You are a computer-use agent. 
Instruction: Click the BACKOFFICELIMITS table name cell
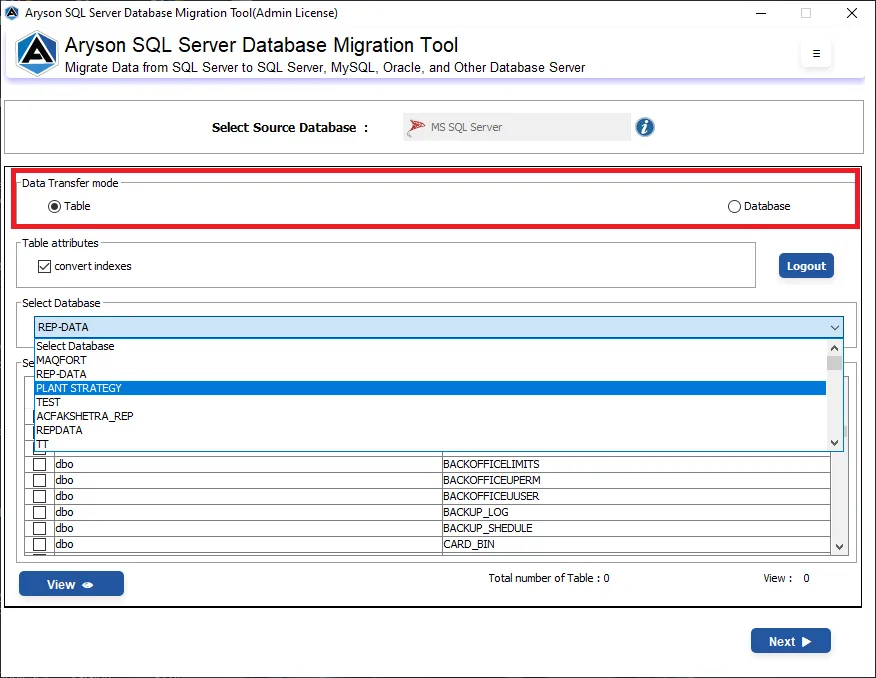point(636,464)
